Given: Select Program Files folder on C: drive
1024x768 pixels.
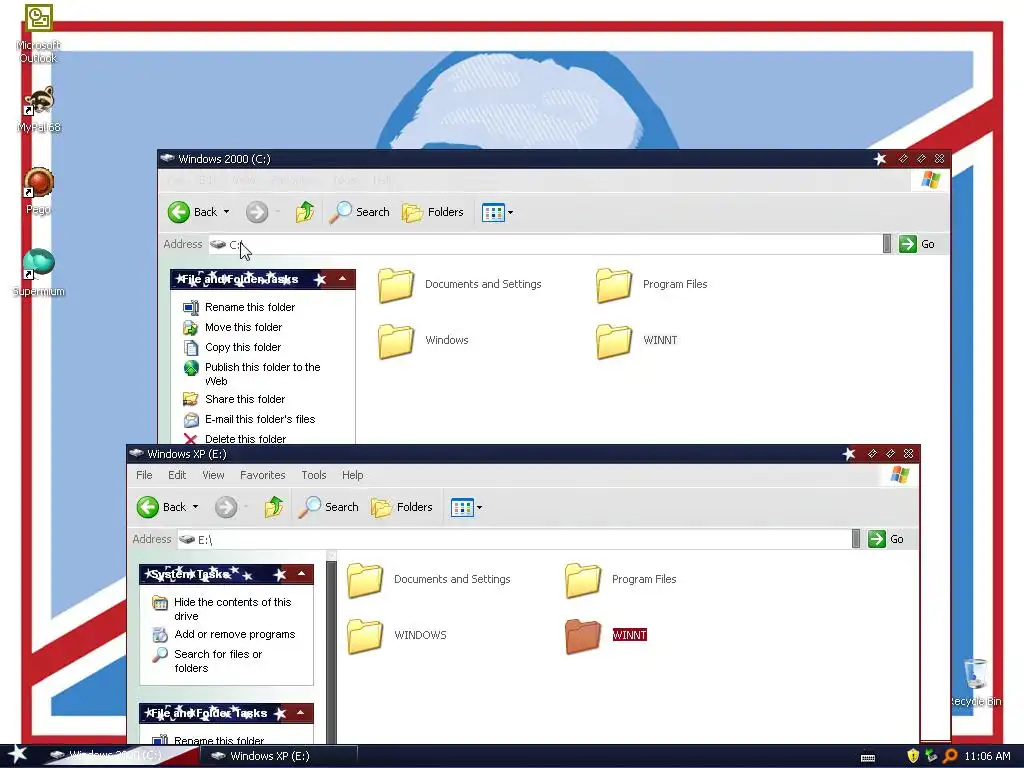Looking at the screenshot, I should coord(652,285).
